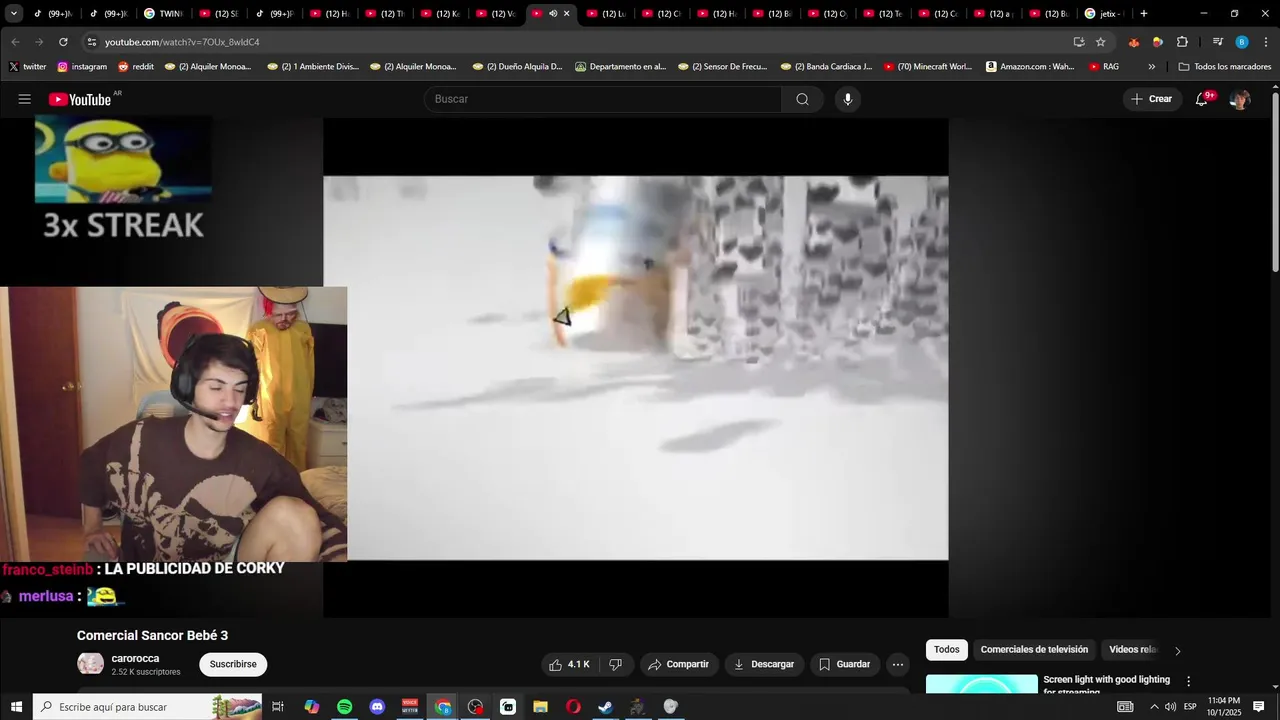Bookmark this page with the star
Screen dimensions: 1280x720
pos(1100,42)
